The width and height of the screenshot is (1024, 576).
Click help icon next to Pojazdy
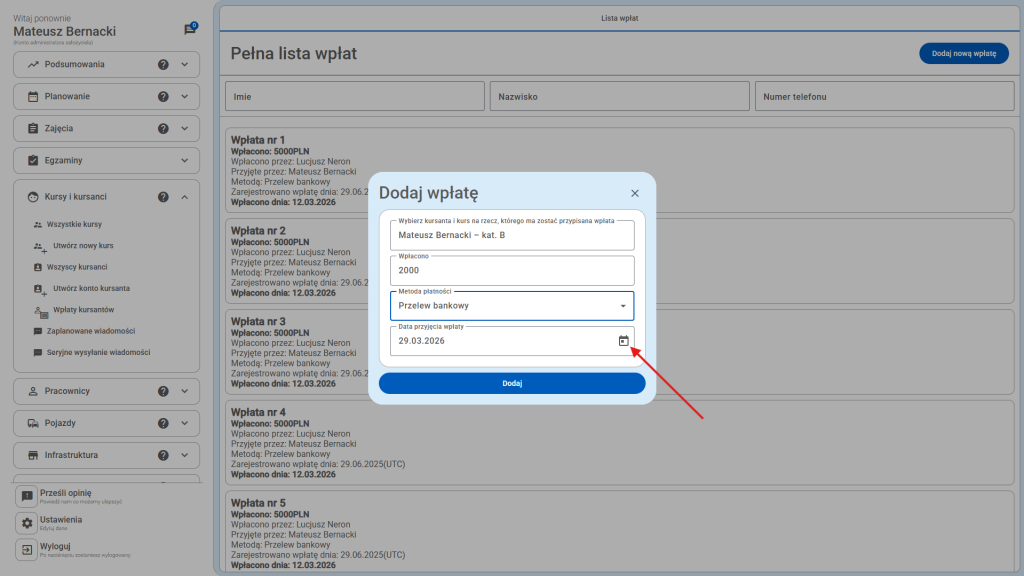[163, 423]
